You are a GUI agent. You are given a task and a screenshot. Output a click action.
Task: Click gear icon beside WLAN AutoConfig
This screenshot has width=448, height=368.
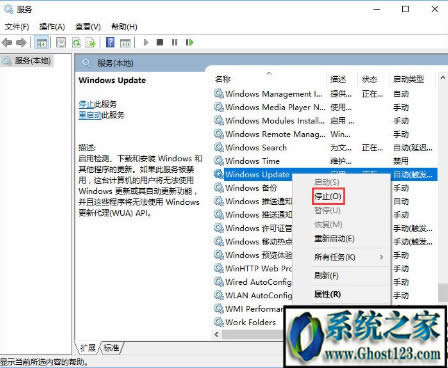coord(219,295)
